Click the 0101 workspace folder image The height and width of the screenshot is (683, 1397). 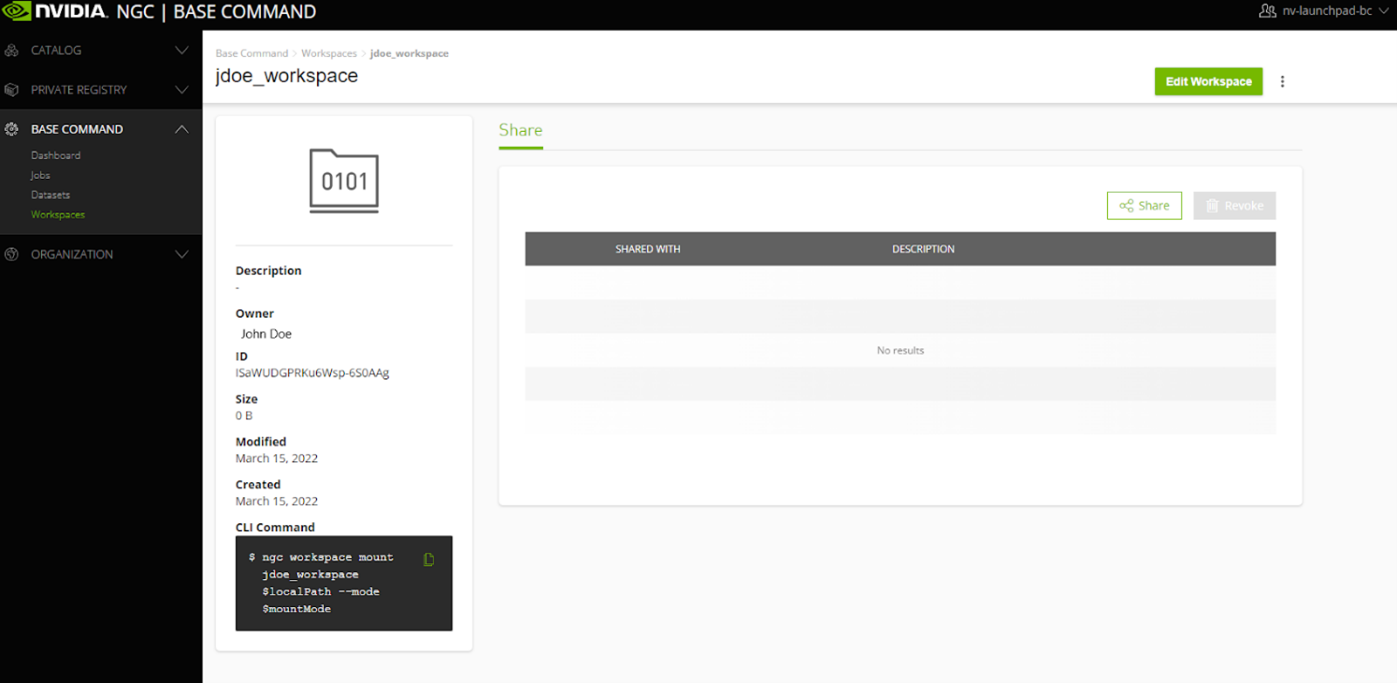(344, 181)
